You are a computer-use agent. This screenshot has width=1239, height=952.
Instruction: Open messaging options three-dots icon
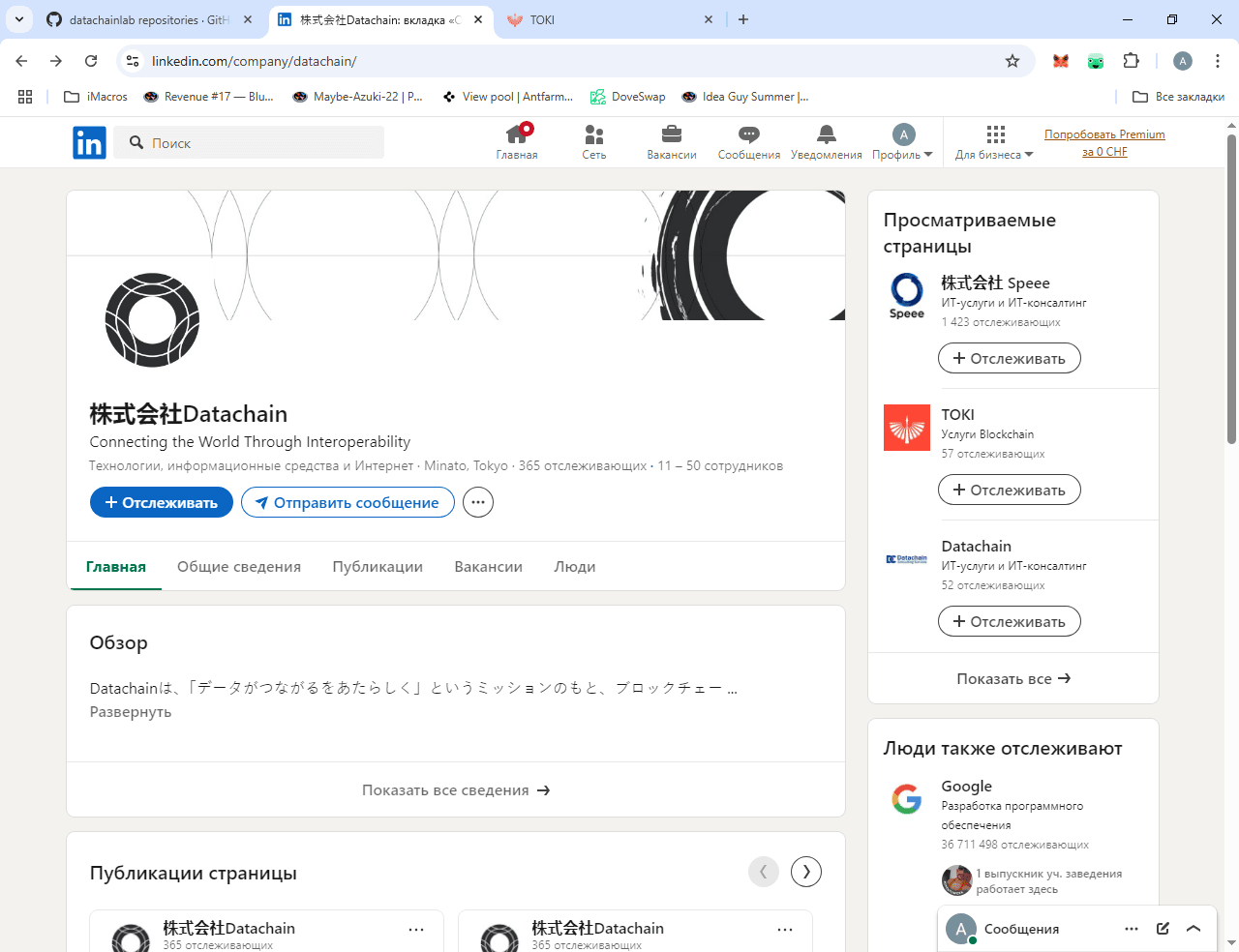tap(1132, 929)
